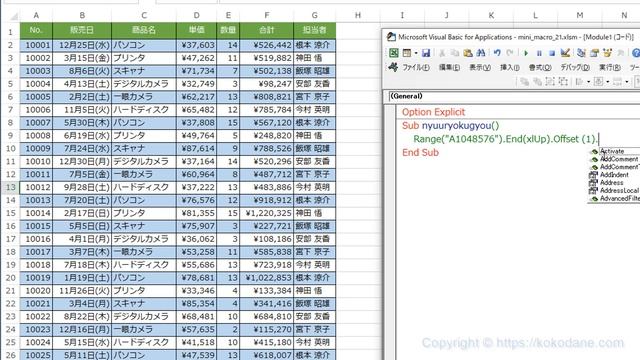Screen dimensions: 640x360
Task: Click the Bring to Front icon in UserForm toolbar
Action: pyautogui.click(x=524, y=82)
